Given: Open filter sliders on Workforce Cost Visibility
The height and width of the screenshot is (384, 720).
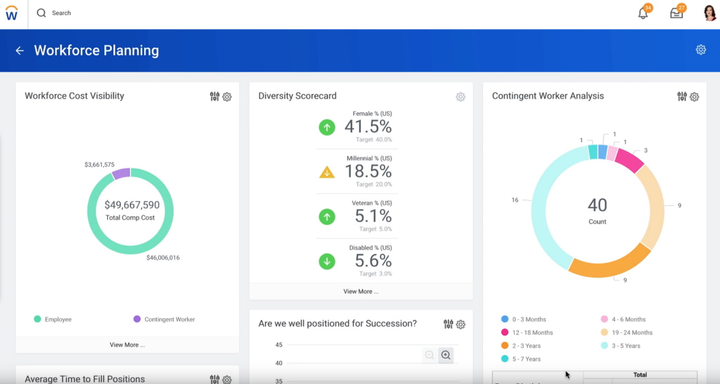Looking at the screenshot, I should pos(214,96).
